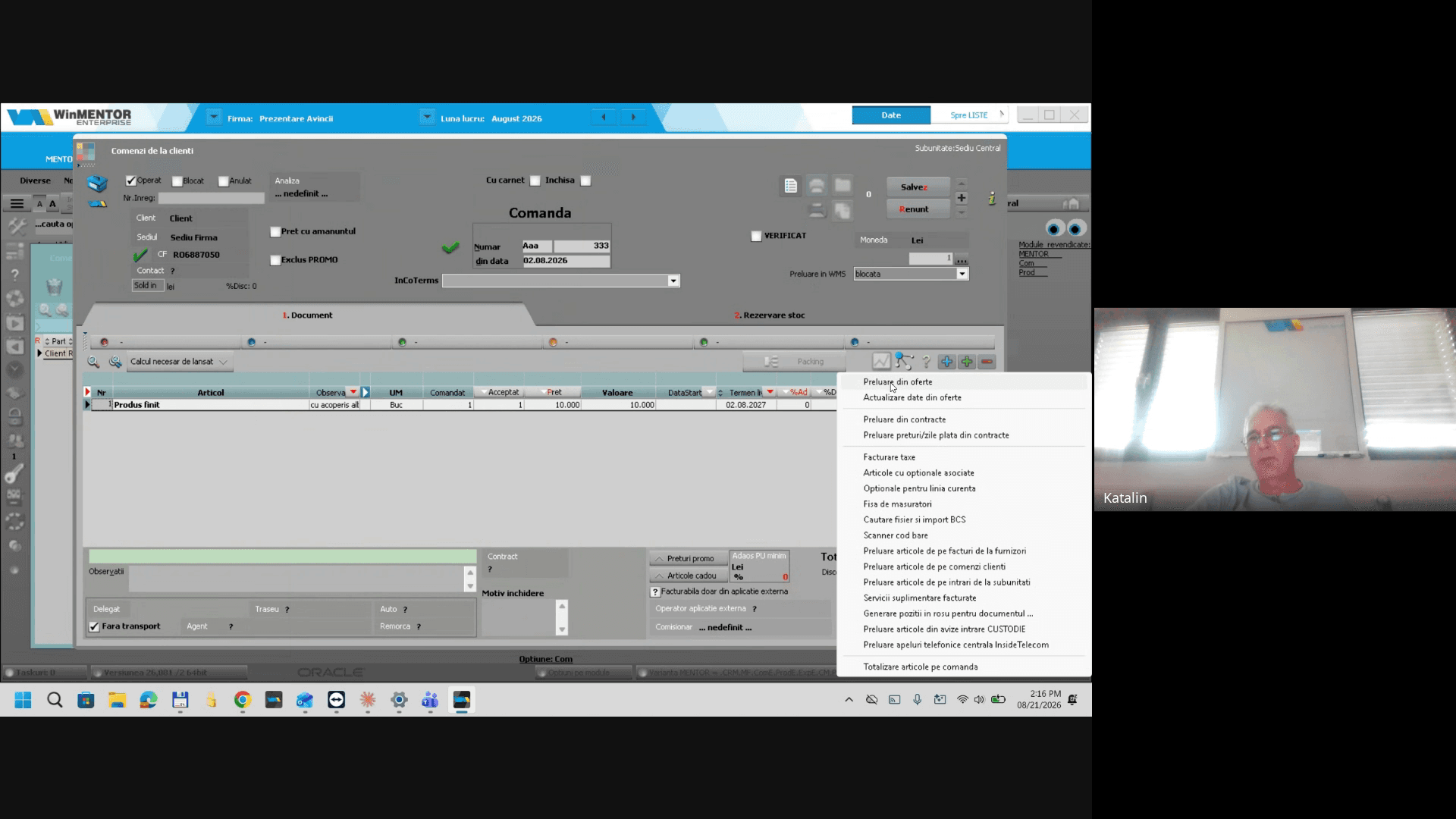
Task: Click the Preturi promo button
Action: (689, 558)
